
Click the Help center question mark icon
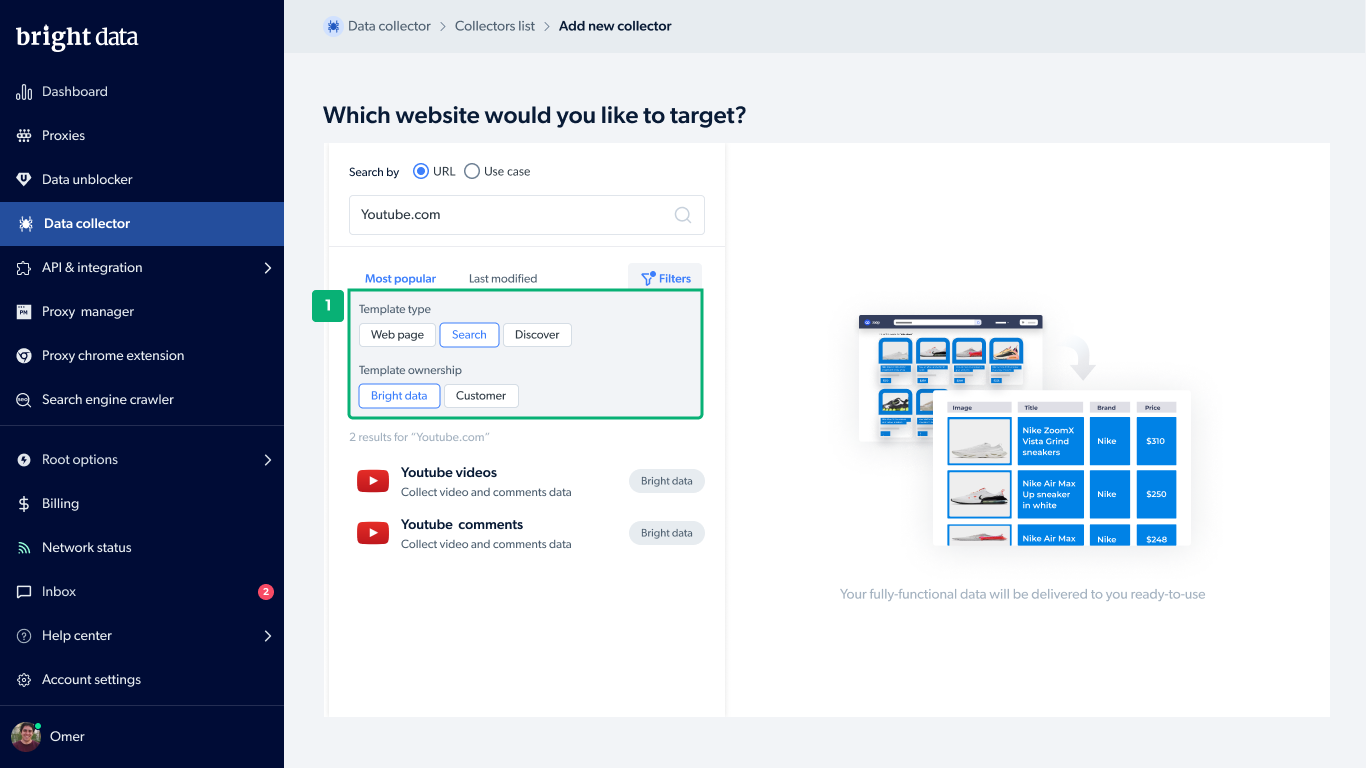pyautogui.click(x=24, y=636)
